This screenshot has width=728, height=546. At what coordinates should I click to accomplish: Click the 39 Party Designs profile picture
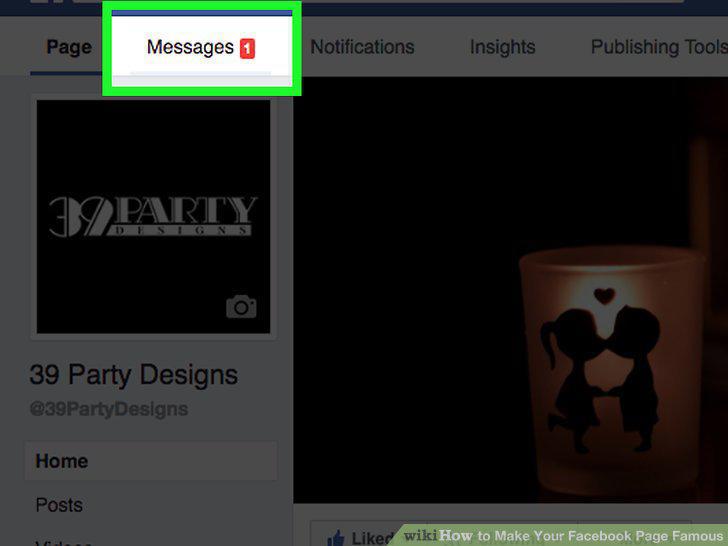click(x=153, y=216)
